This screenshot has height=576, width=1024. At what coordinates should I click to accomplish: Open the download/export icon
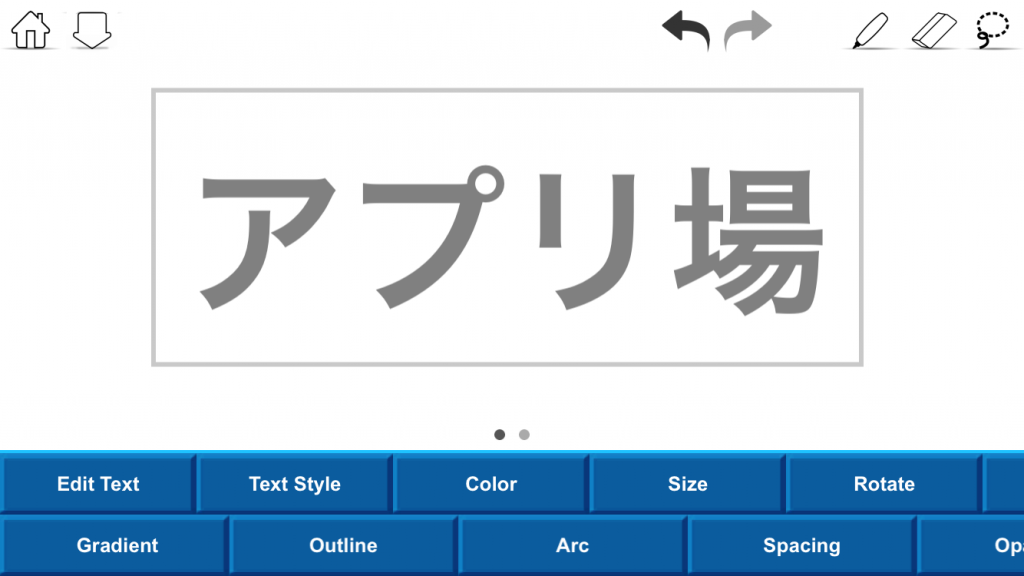(x=91, y=30)
